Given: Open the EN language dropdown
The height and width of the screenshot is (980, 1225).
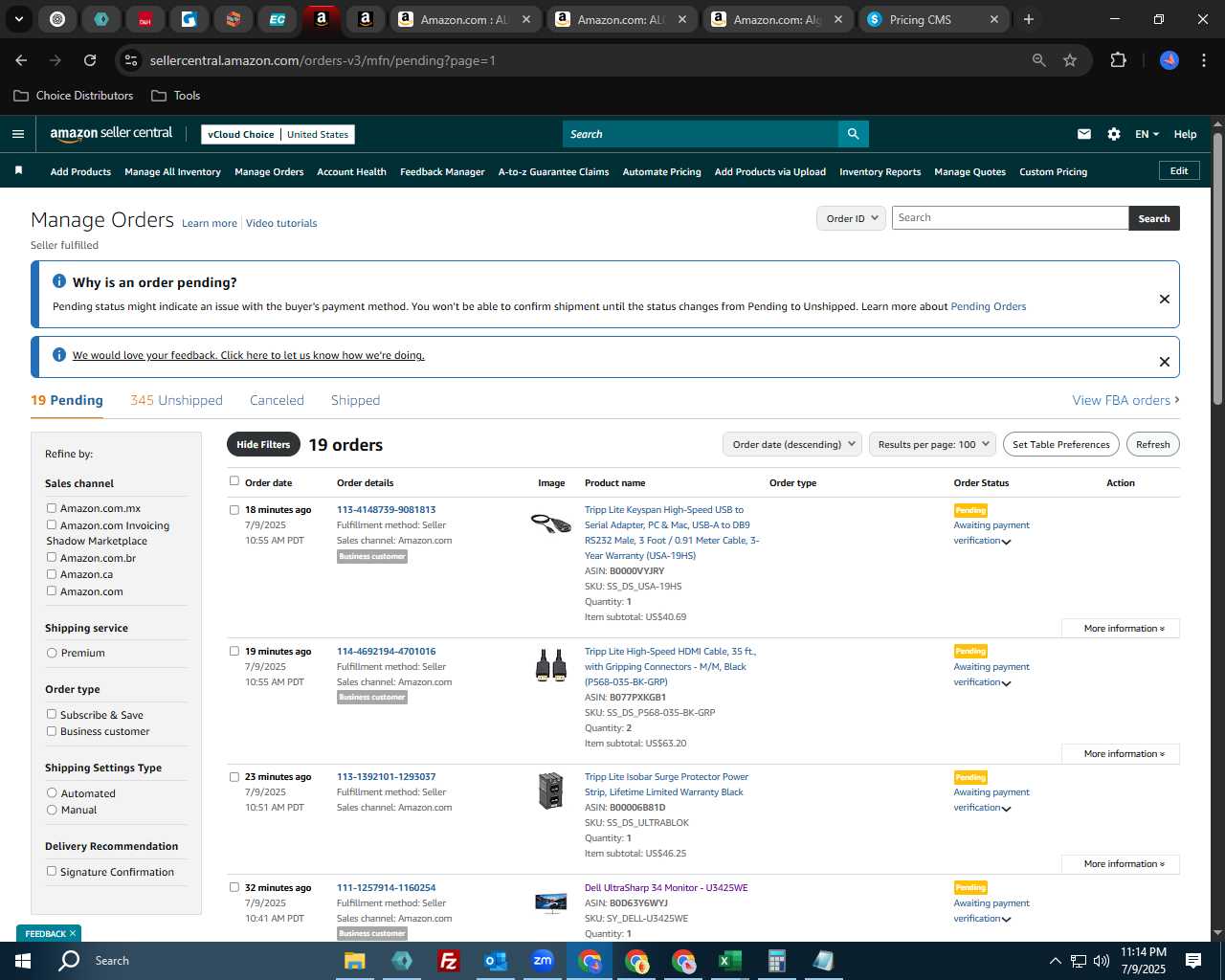Looking at the screenshot, I should click(1147, 134).
